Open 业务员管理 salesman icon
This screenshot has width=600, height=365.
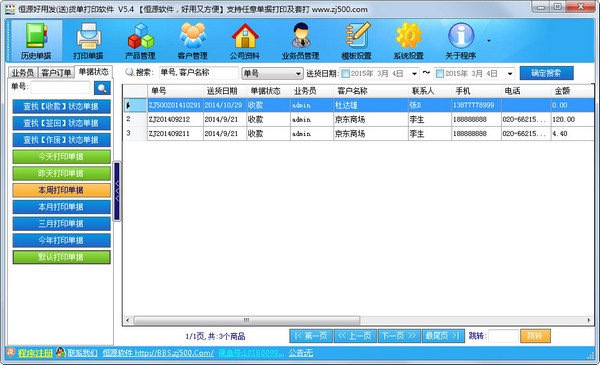coord(301,41)
